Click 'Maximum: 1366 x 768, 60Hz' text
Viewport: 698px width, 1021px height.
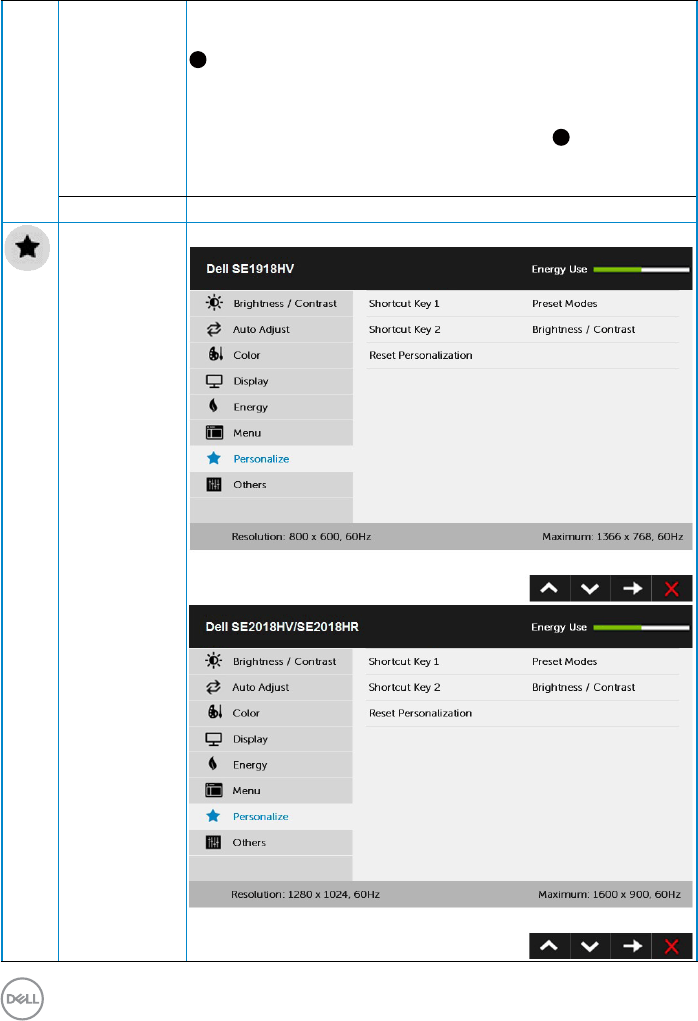pyautogui.click(x=613, y=537)
